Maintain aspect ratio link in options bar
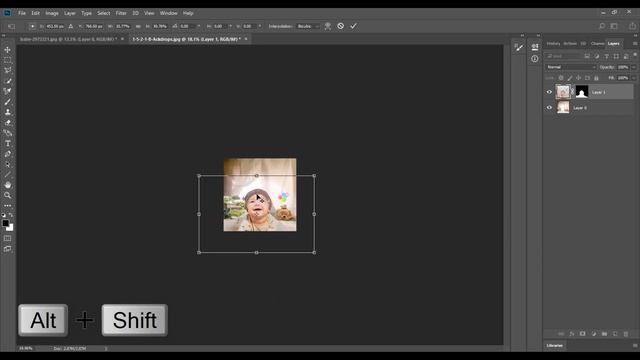Image resolution: width=640 pixels, height=360 pixels. pyautogui.click(x=138, y=26)
